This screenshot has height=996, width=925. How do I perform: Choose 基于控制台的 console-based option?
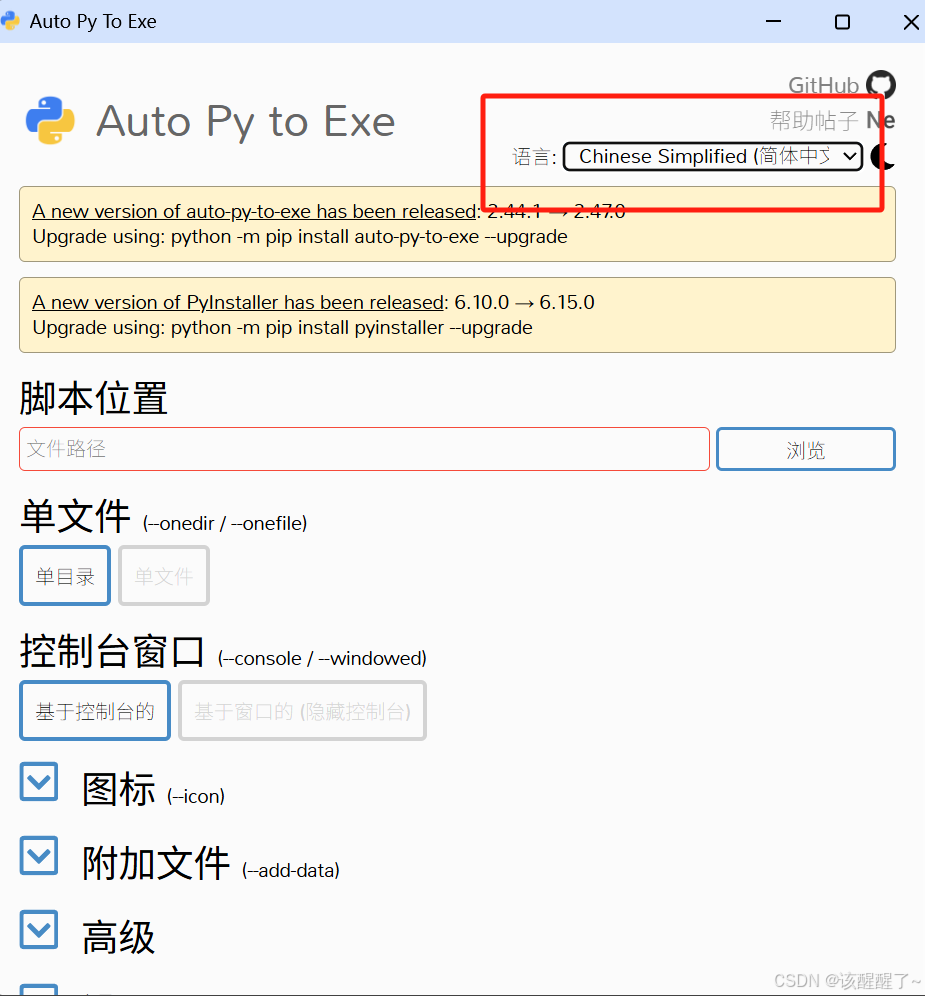coord(95,711)
